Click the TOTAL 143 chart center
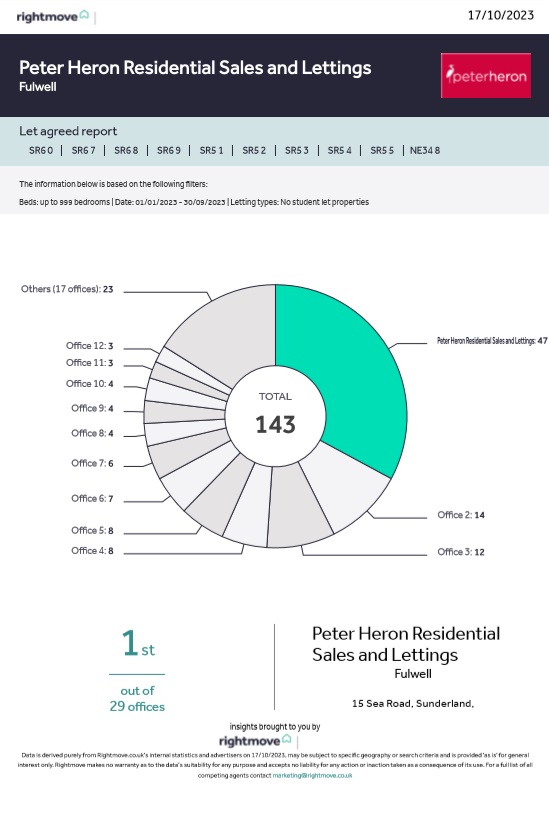Viewport: 549px width, 815px height. coord(275,416)
